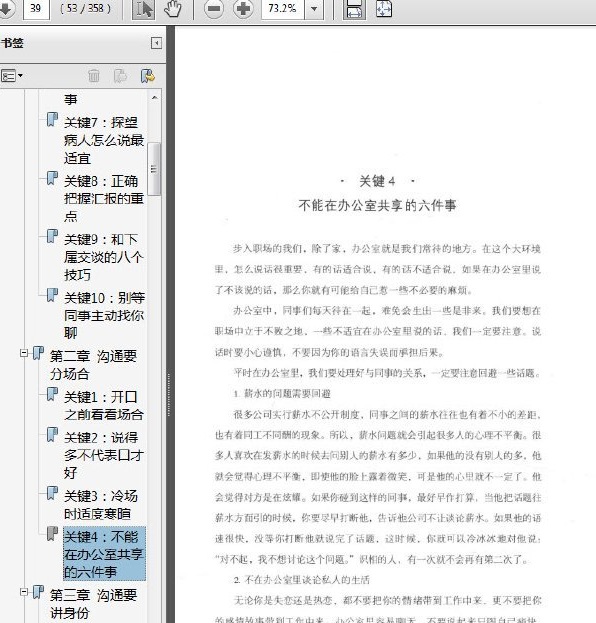Viewport: 596px width, 623px height.
Task: Zoom in with the plus button
Action: (243, 9)
